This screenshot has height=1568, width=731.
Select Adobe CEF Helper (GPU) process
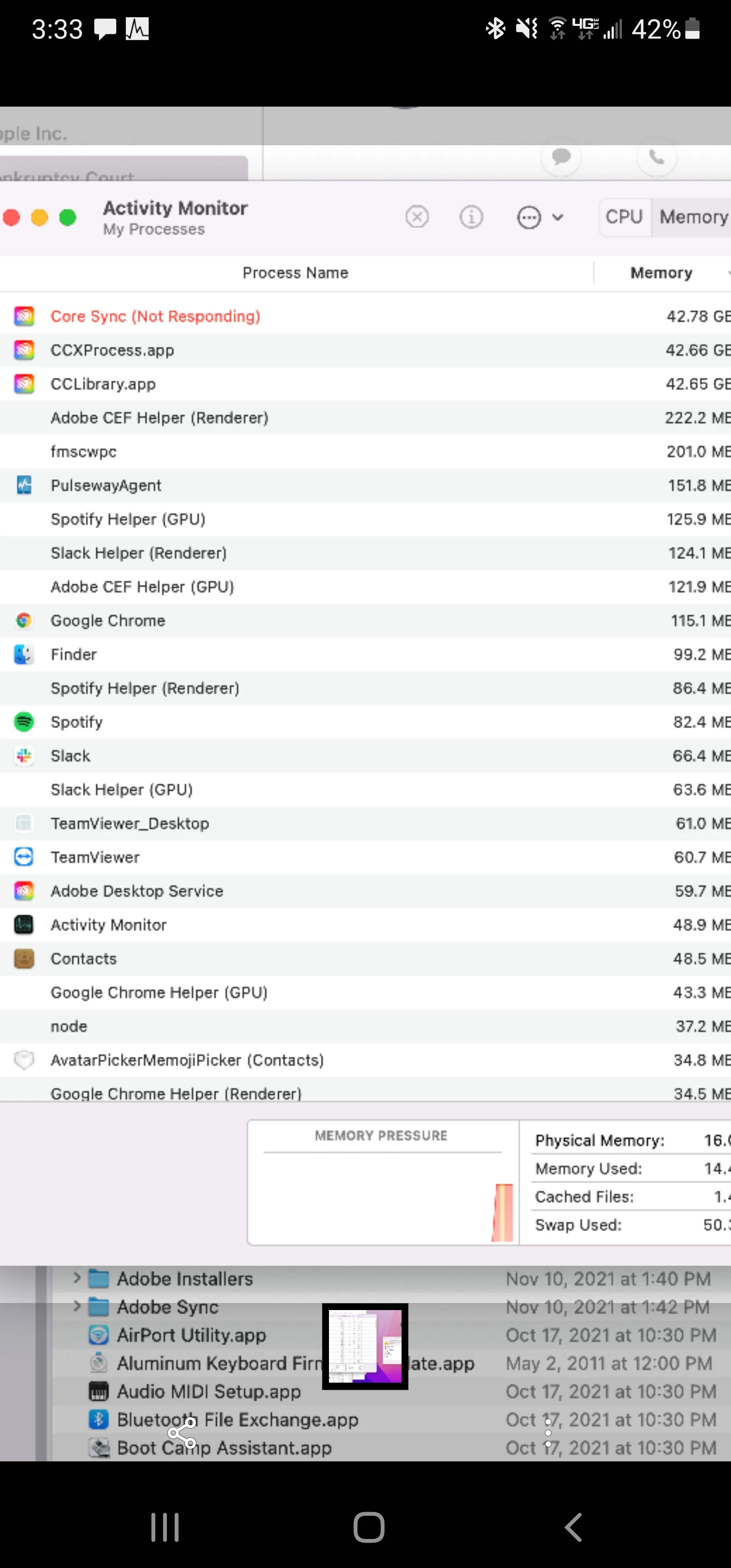coord(365,586)
